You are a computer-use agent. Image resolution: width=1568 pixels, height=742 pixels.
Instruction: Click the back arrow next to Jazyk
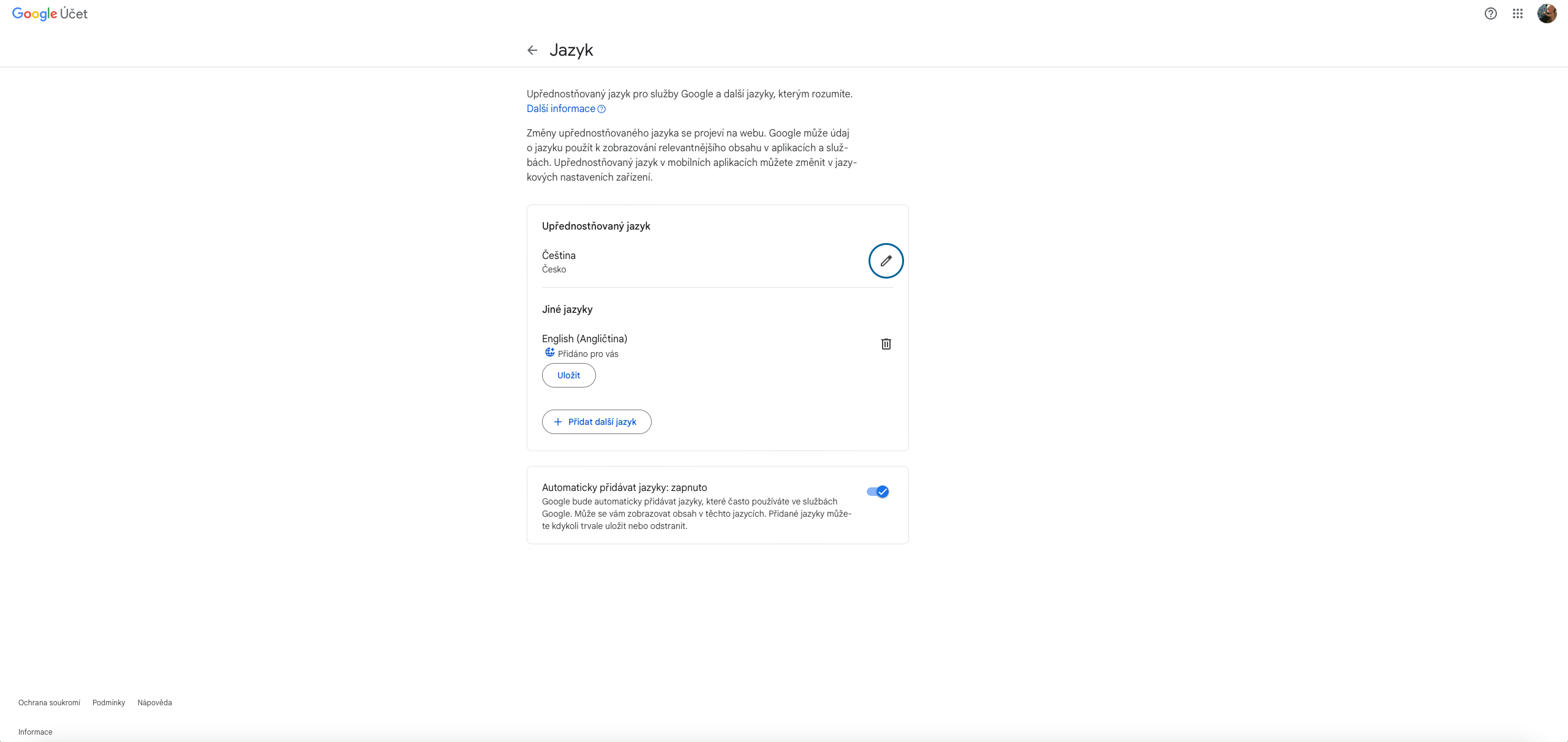pos(532,50)
